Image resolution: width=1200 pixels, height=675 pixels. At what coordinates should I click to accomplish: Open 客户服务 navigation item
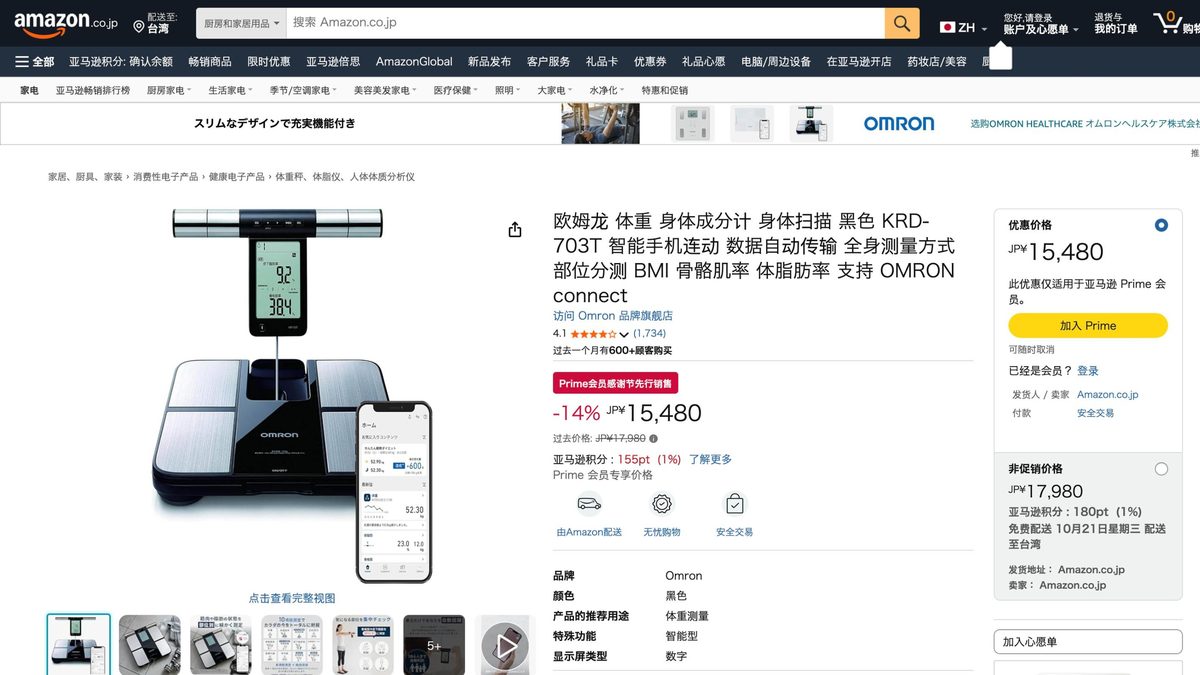(548, 61)
